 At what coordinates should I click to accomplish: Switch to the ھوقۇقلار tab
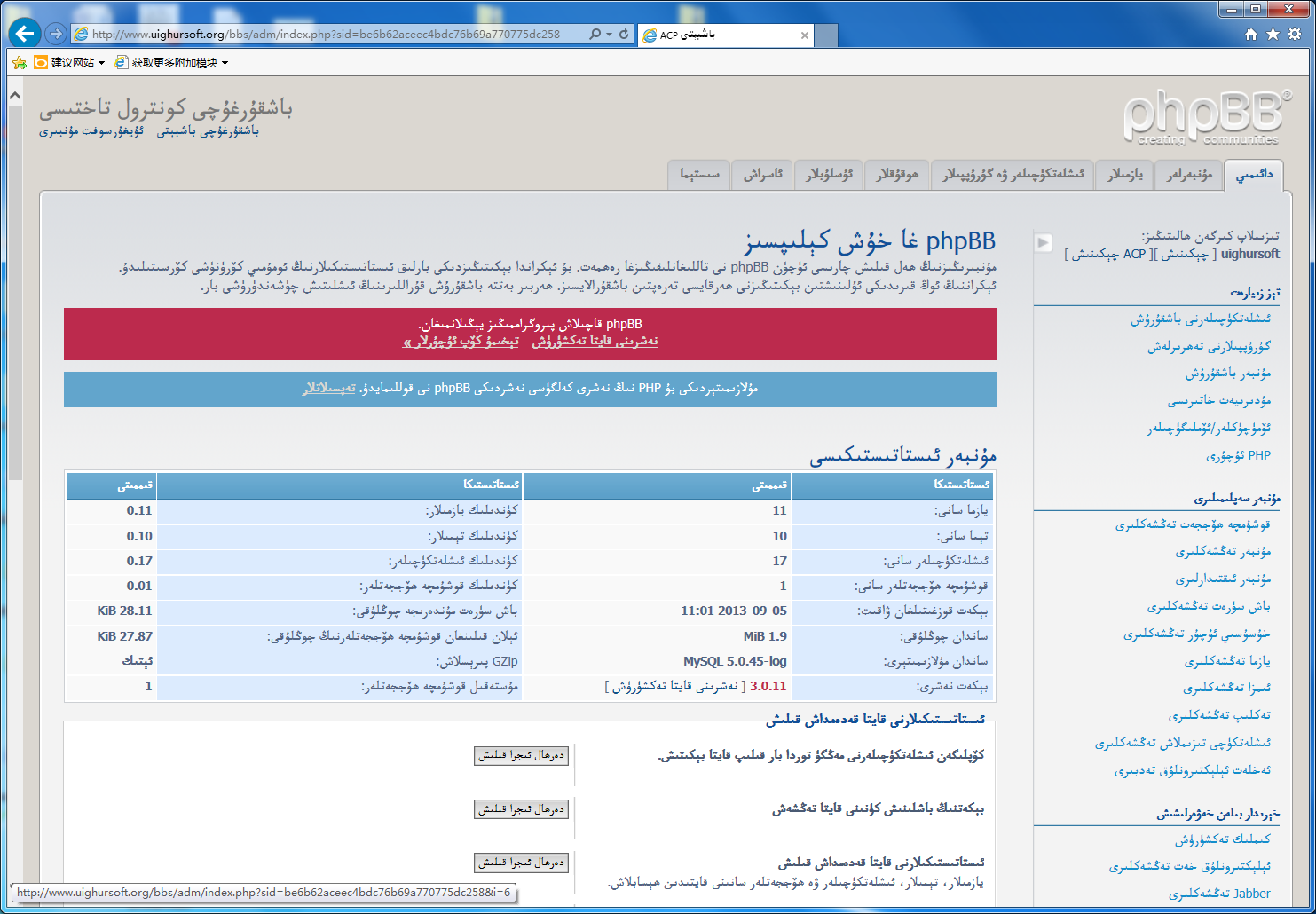coord(897,174)
